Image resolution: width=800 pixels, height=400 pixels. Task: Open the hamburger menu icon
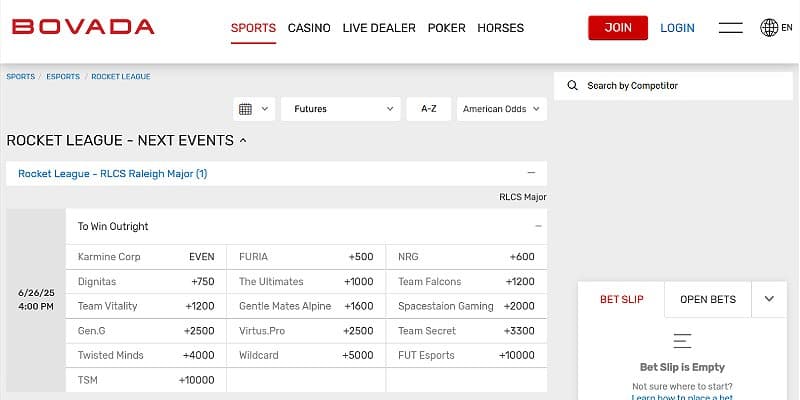coord(730,28)
